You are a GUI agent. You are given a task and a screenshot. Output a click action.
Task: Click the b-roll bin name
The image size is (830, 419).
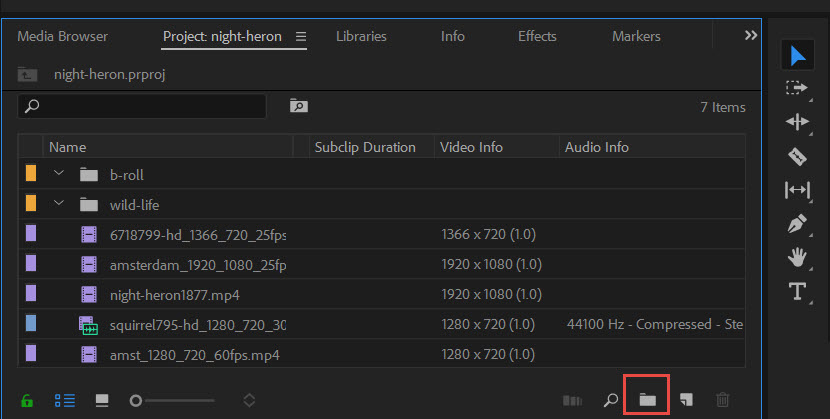click(127, 175)
